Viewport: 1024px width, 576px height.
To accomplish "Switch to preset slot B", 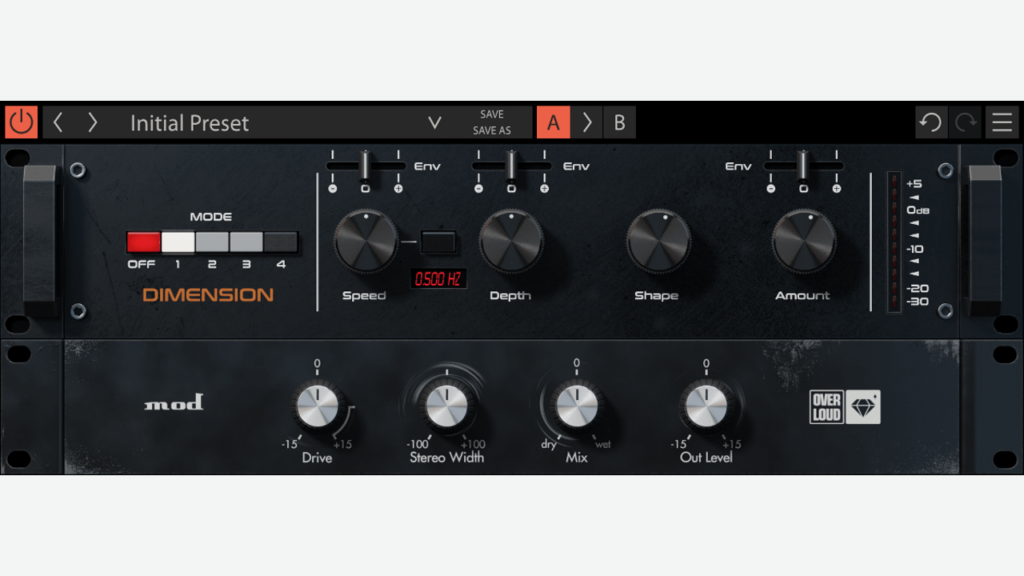I will 619,122.
